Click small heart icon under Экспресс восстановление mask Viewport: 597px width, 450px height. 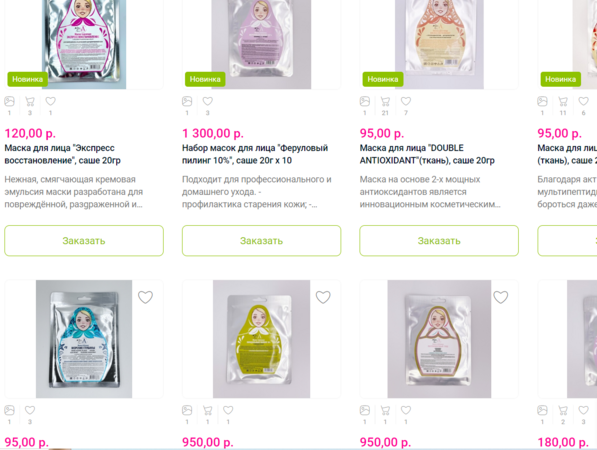50,101
